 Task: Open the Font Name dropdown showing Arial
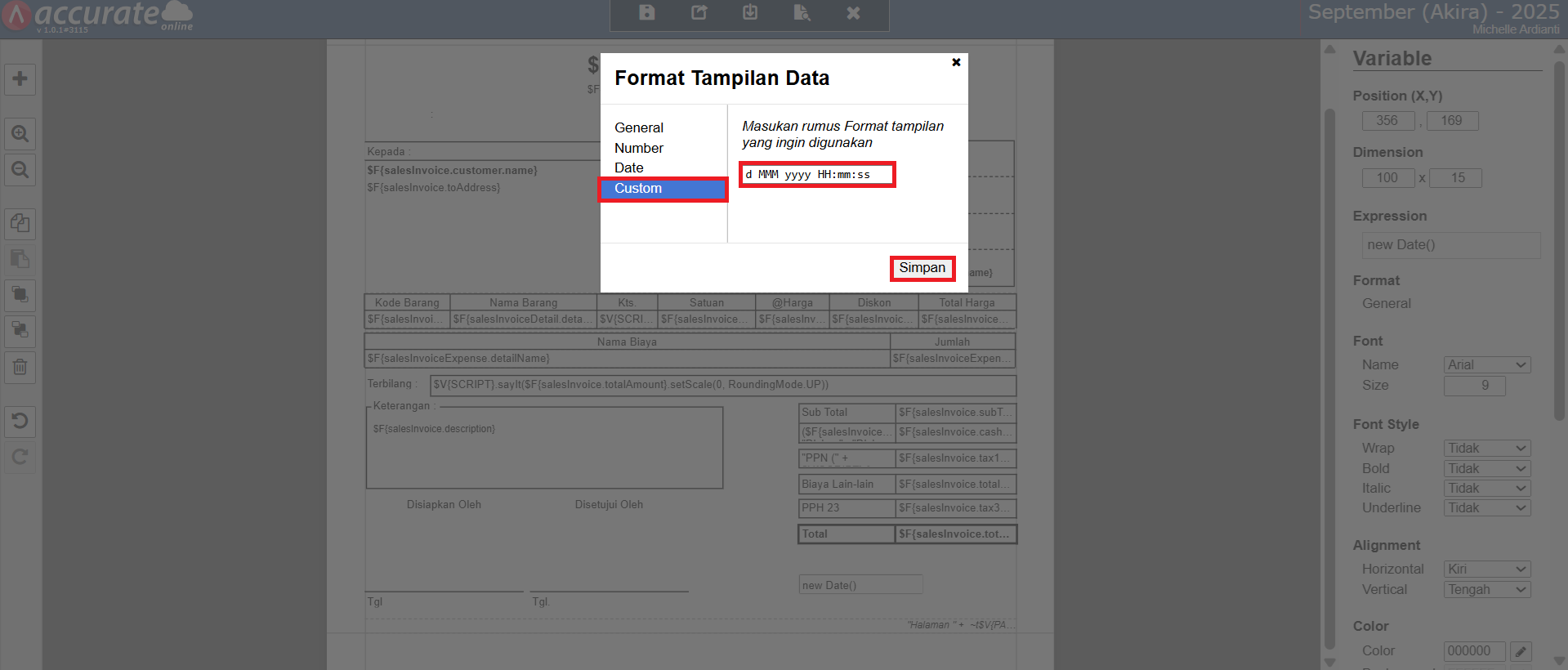pyautogui.click(x=1486, y=365)
